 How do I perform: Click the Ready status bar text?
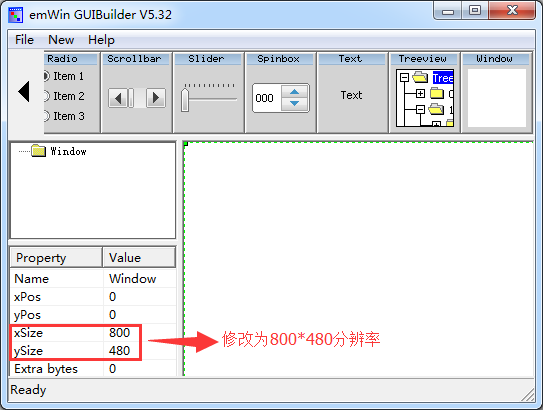28,390
